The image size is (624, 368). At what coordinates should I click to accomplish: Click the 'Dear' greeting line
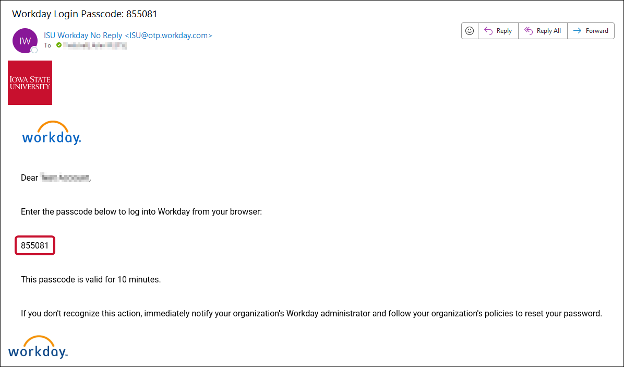tap(56, 178)
